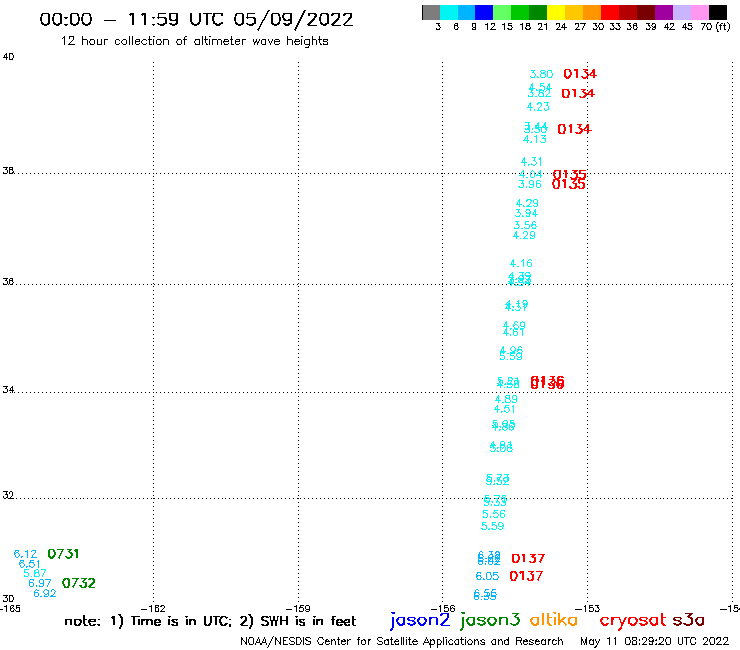This screenshot has width=740, height=650.
Task: Click the wave height value 4.13
Action: pos(535,139)
